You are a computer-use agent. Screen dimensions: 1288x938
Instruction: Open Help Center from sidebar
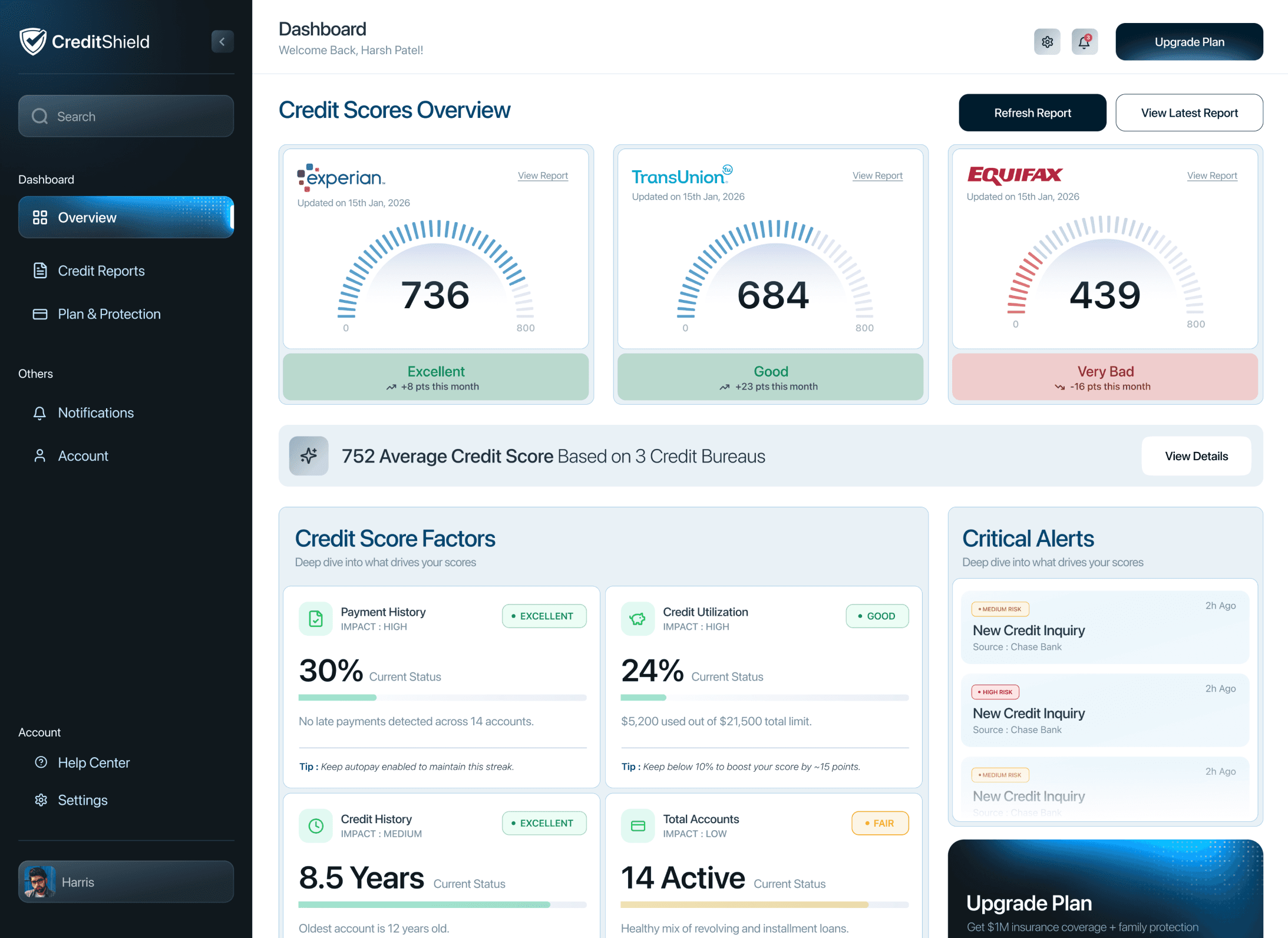coord(94,762)
